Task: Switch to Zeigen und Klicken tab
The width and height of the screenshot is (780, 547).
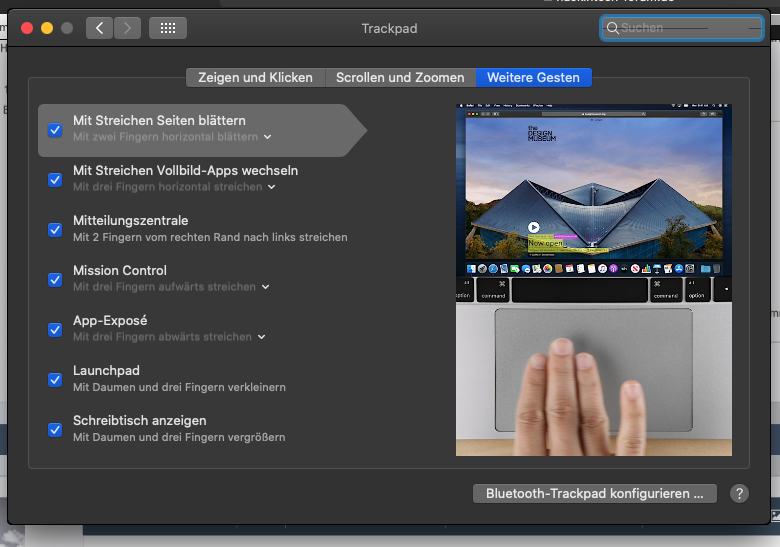Action: tap(256, 78)
